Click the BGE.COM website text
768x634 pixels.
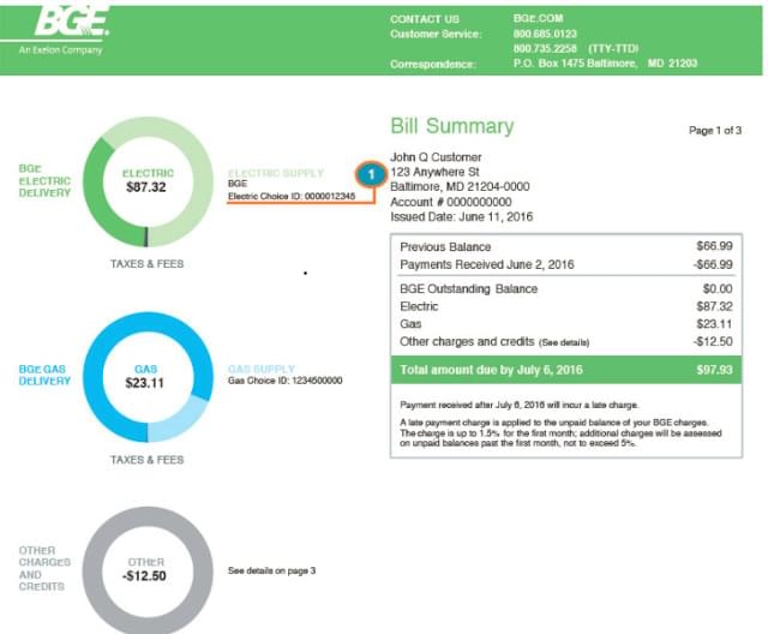click(x=538, y=19)
